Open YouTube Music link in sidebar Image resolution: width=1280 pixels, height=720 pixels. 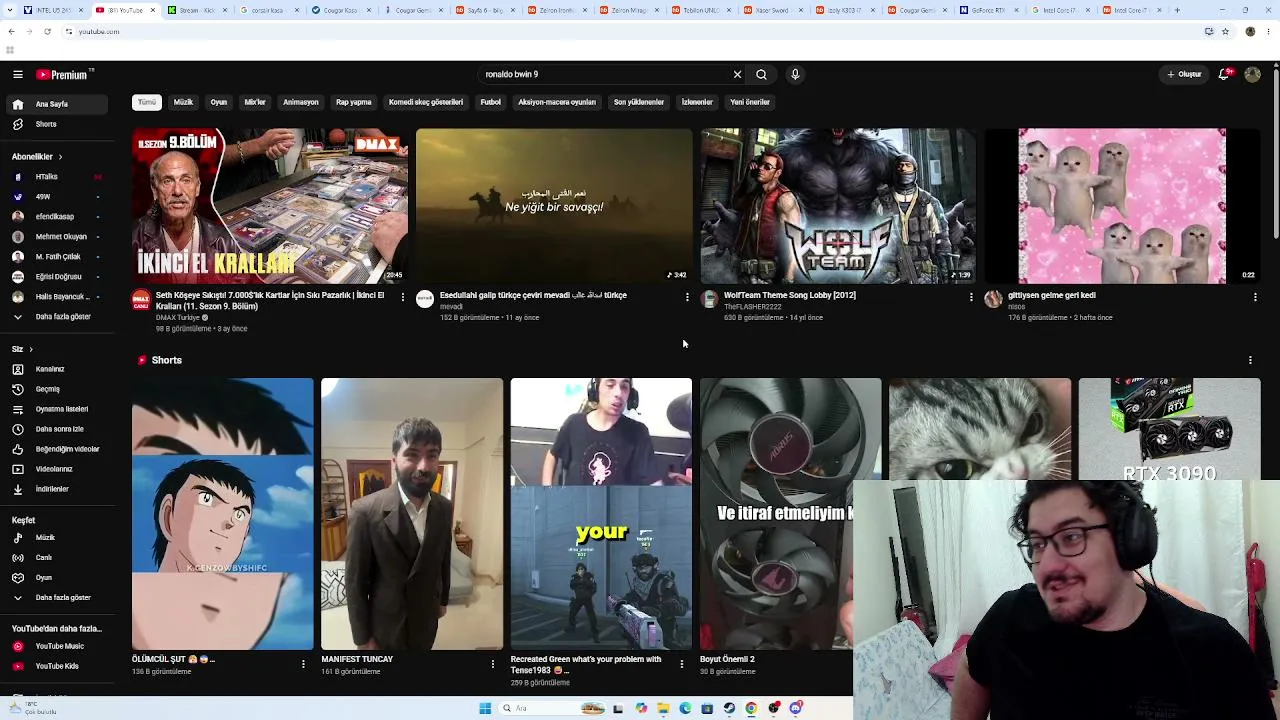point(58,646)
